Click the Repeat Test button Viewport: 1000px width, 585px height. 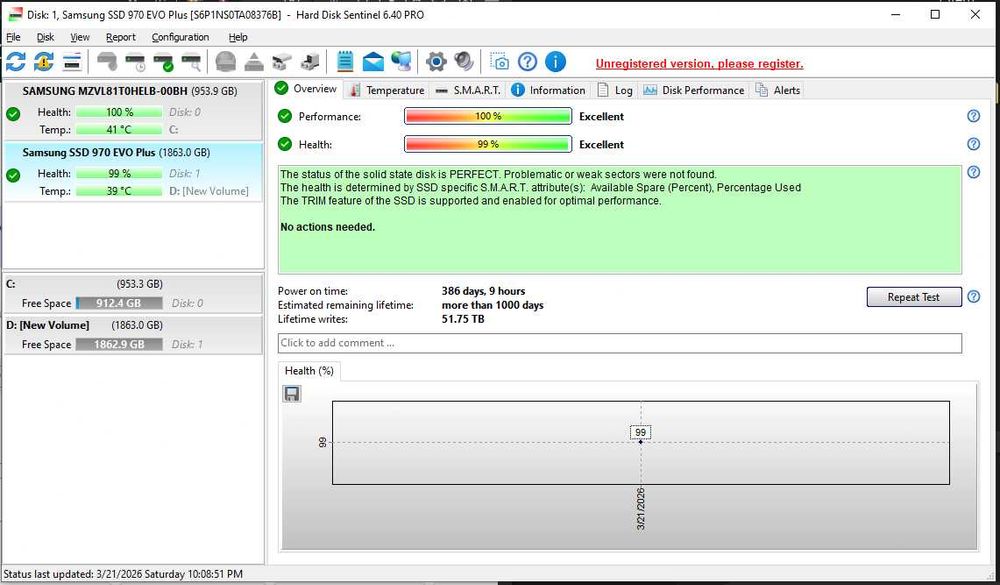[913, 297]
